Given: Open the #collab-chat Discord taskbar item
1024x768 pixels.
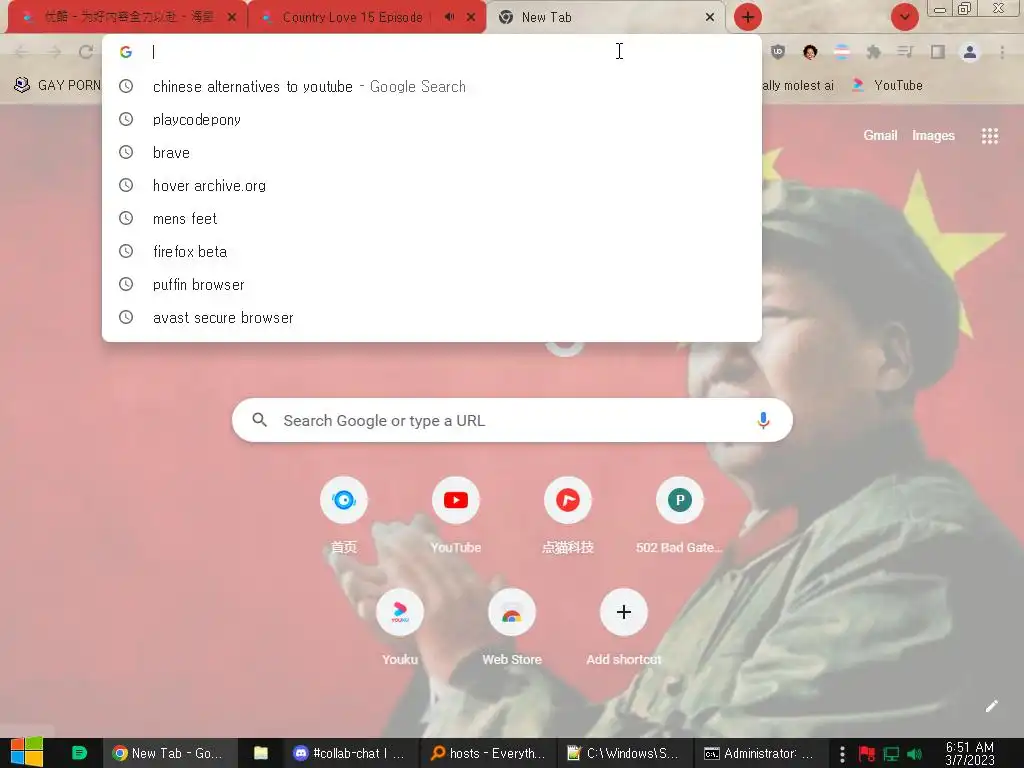Looking at the screenshot, I should tap(351, 753).
